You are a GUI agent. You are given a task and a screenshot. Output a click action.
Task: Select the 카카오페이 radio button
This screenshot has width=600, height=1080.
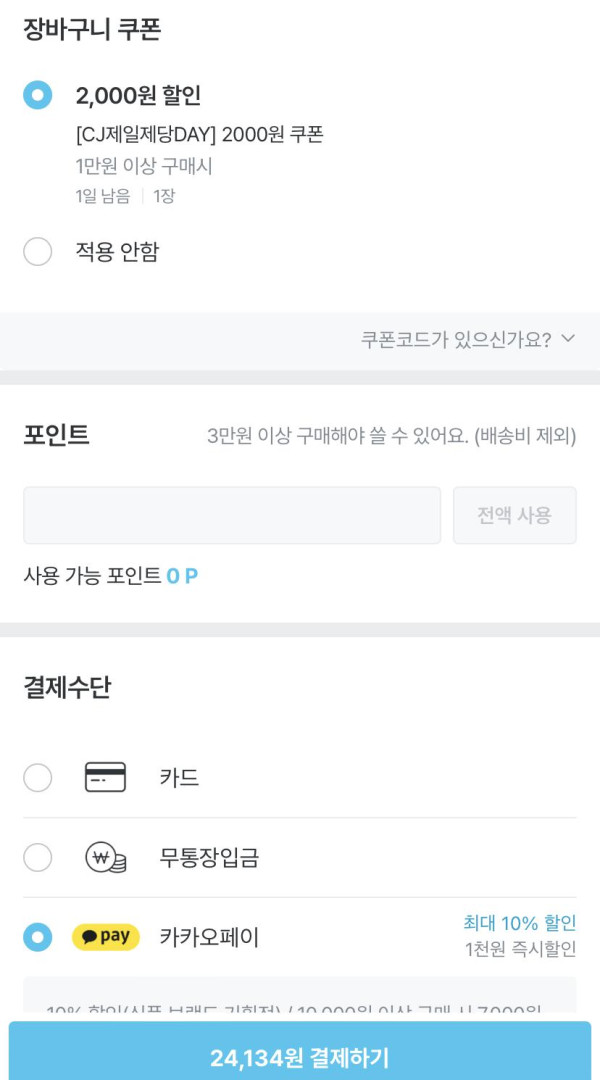click(38, 937)
